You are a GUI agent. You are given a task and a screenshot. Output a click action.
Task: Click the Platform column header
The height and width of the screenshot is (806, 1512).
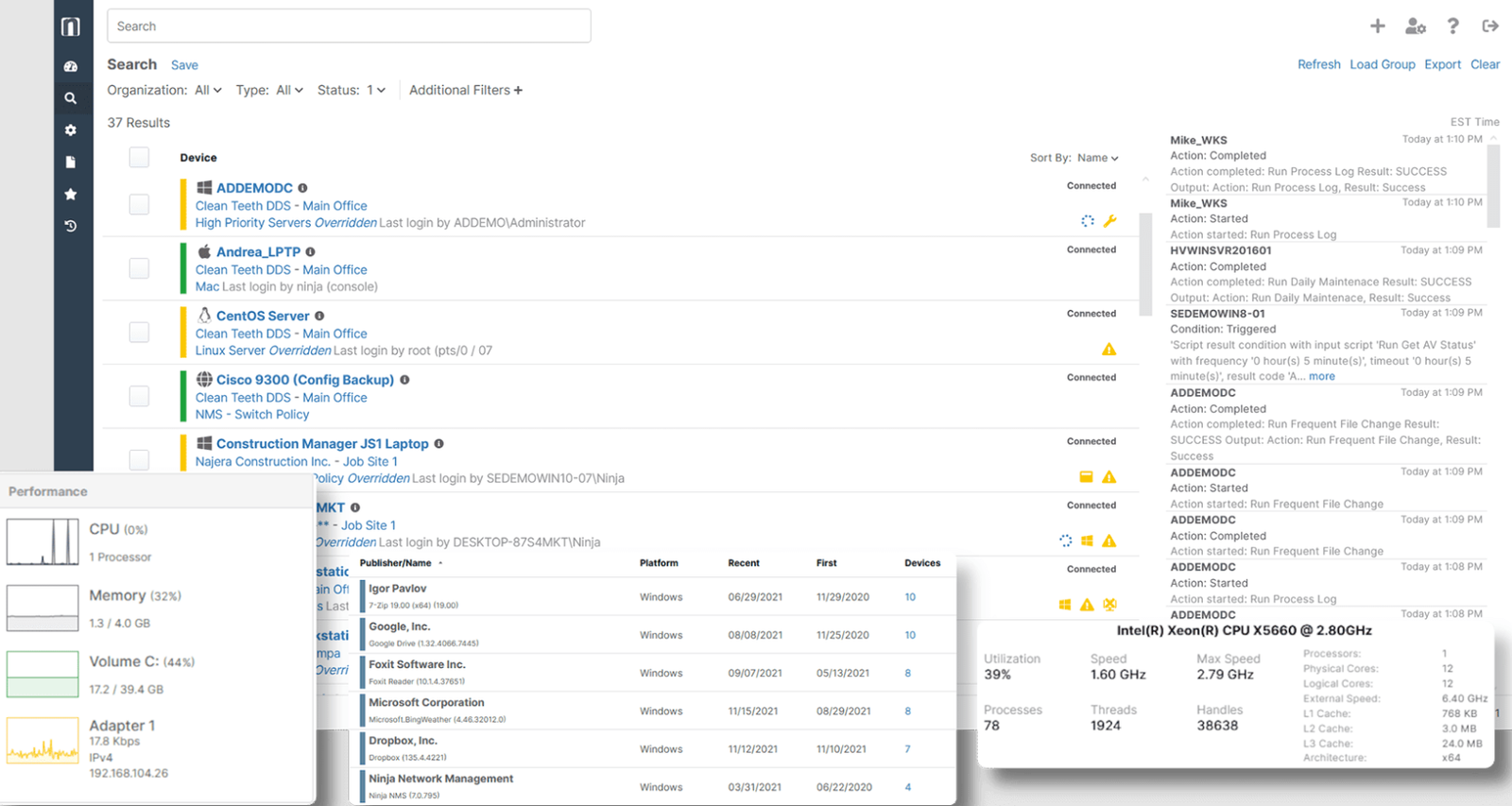(x=659, y=563)
